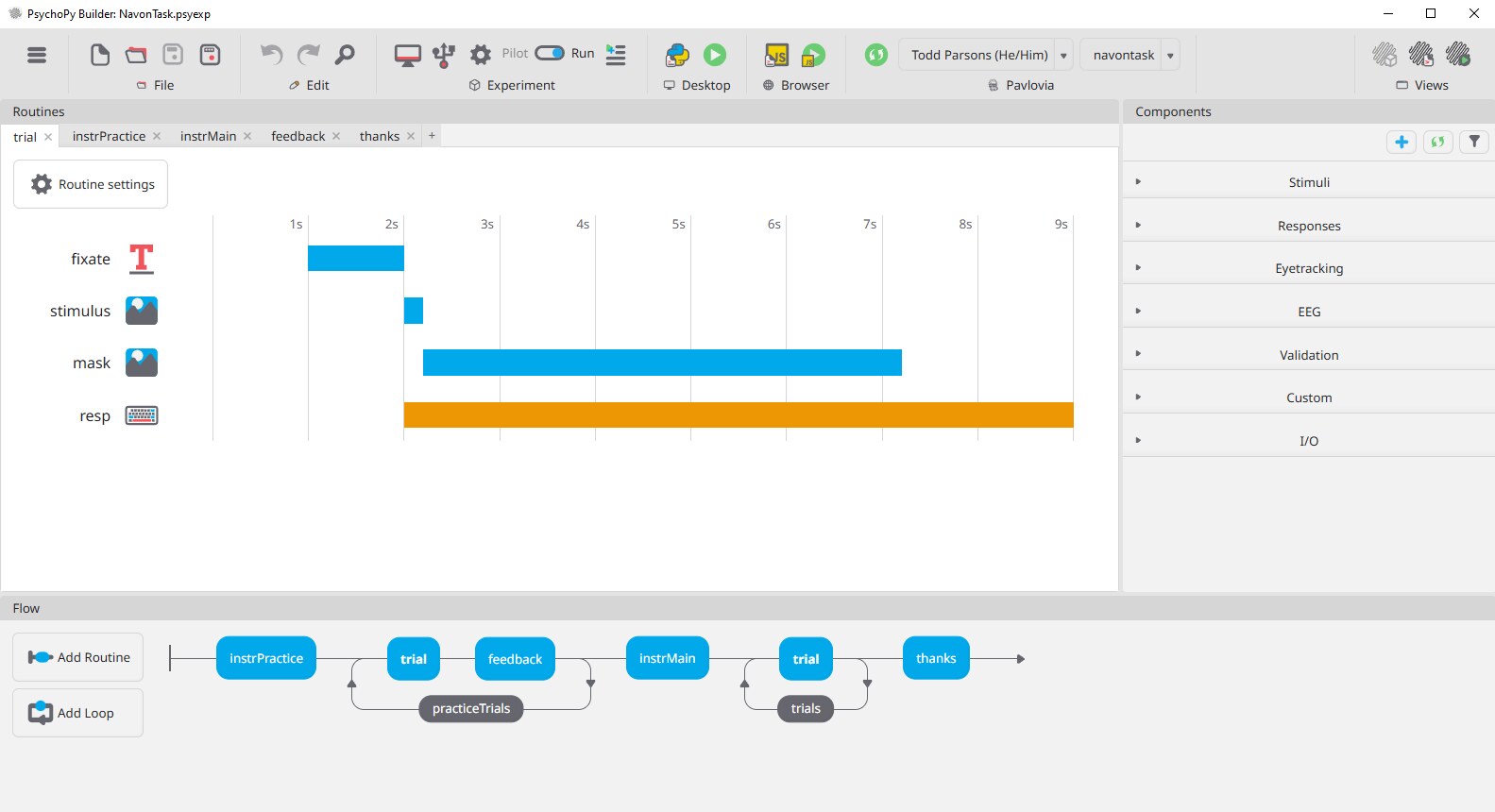Run experiment on desktop (green play)

715,55
